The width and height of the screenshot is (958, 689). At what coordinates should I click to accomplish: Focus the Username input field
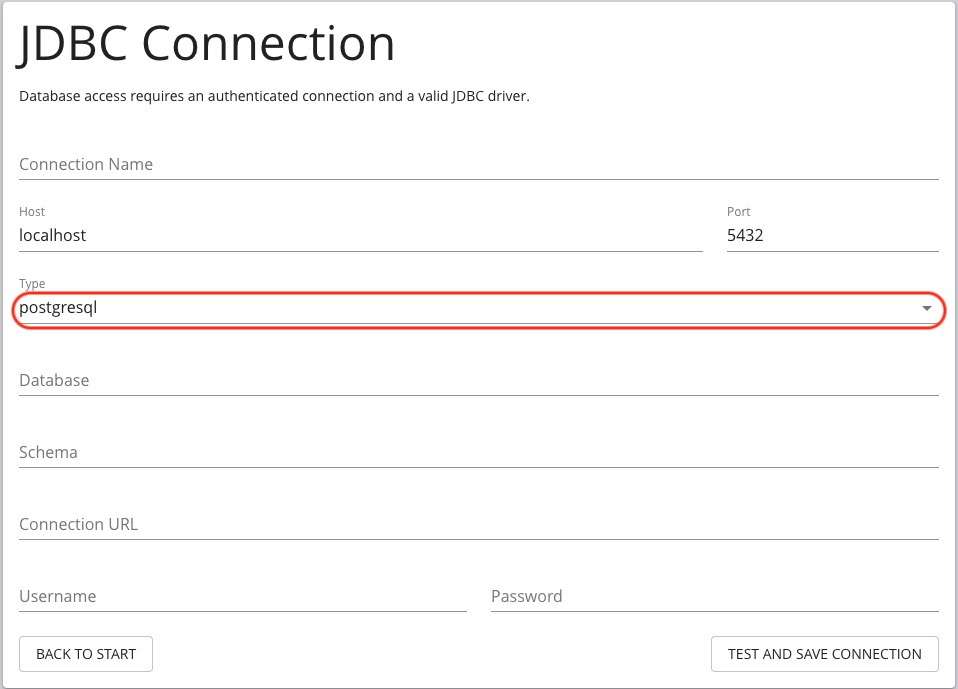point(243,596)
